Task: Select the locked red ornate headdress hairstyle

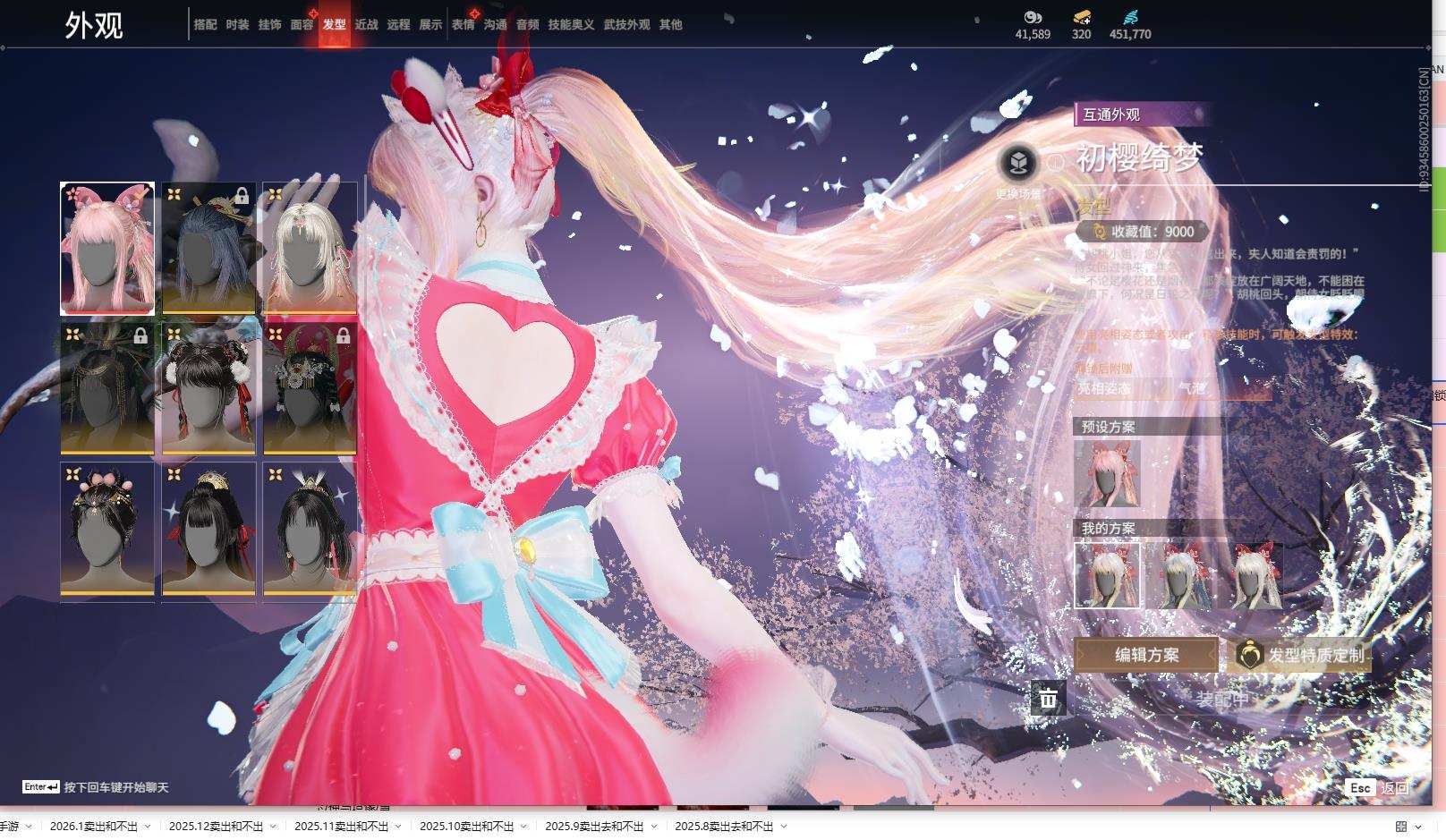Action: pos(310,388)
